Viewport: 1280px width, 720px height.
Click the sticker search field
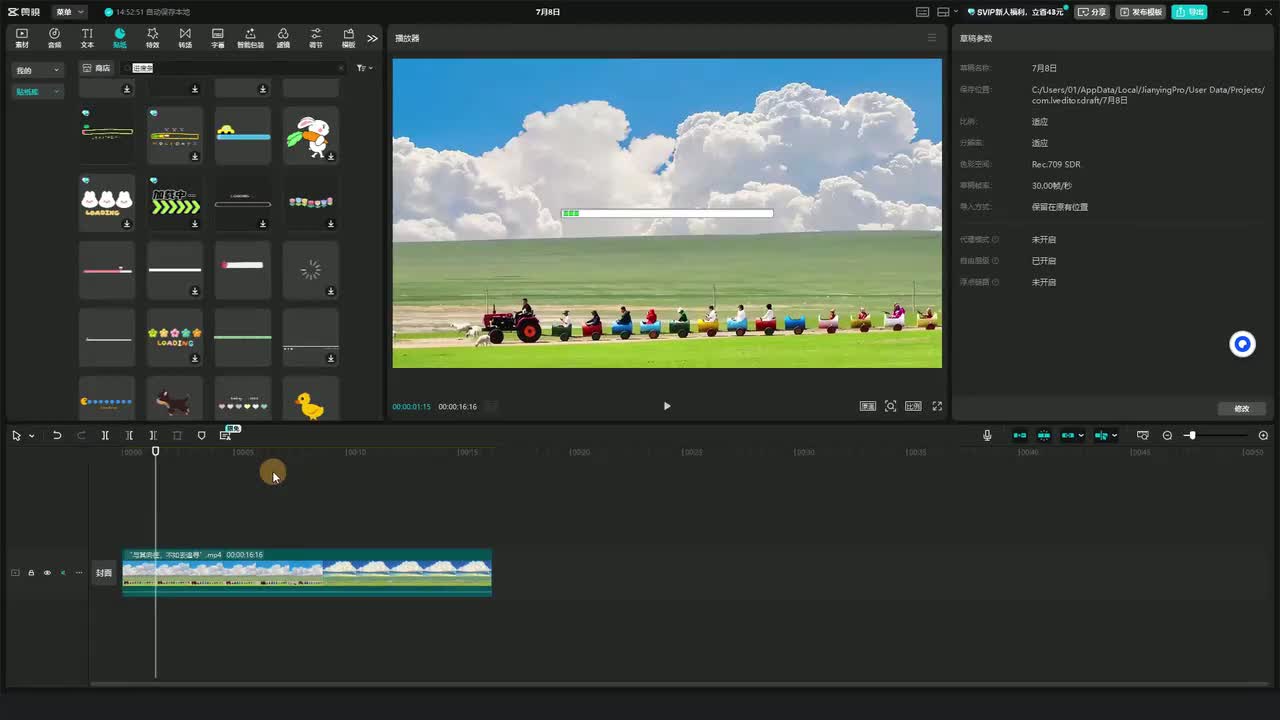pyautogui.click(x=232, y=68)
